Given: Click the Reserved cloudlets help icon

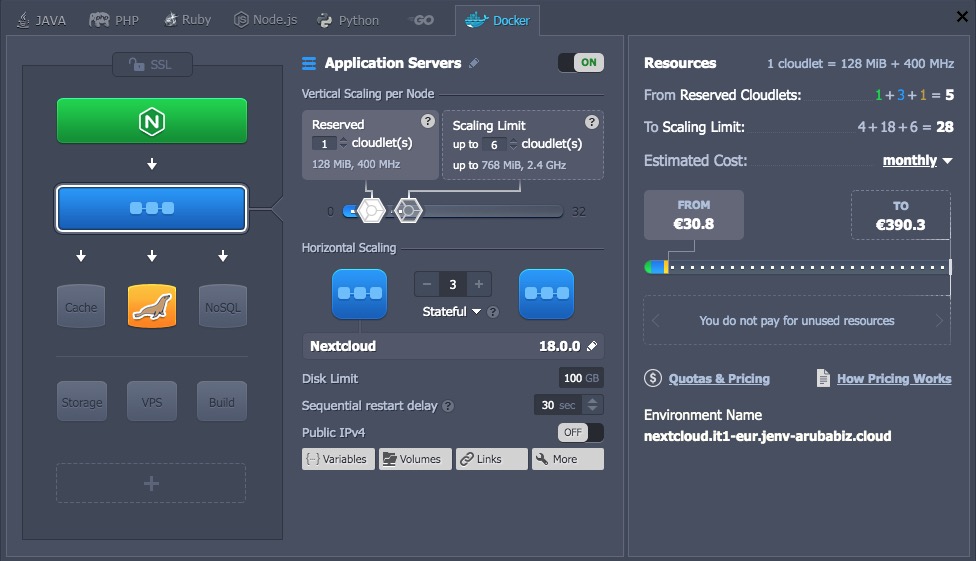Looking at the screenshot, I should (428, 122).
